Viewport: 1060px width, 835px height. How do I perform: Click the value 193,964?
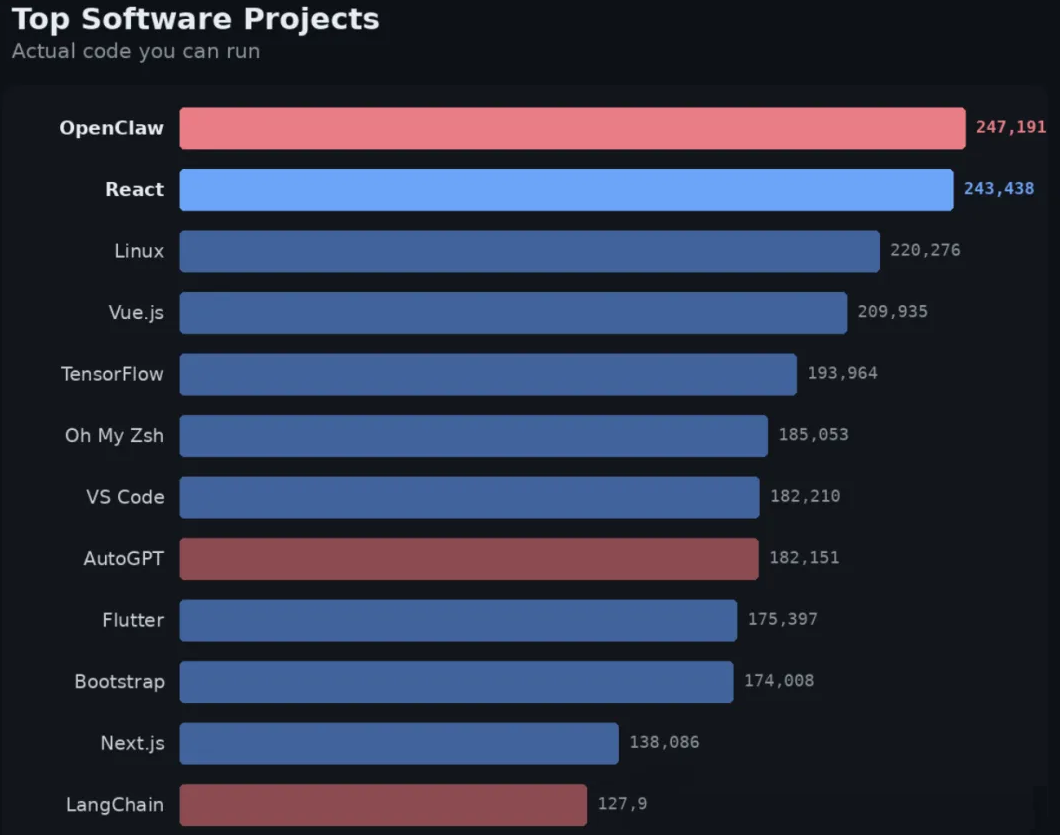pyautogui.click(x=842, y=373)
